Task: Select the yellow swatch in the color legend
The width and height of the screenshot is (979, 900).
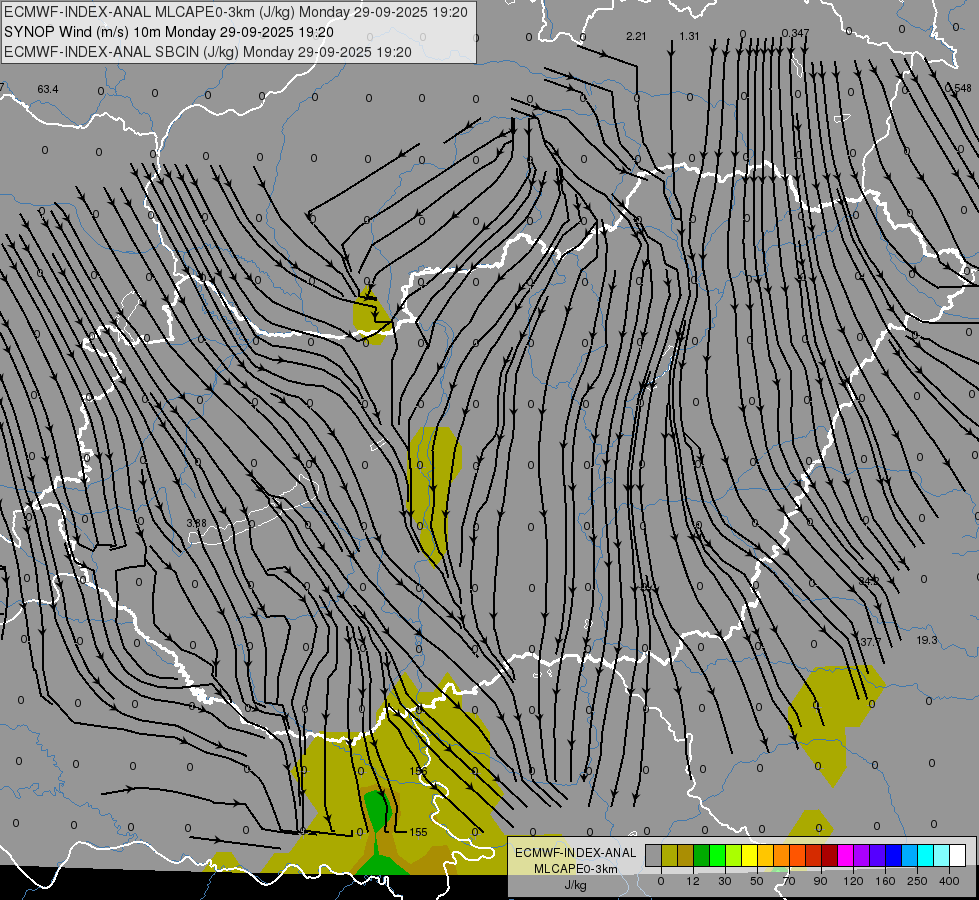Action: 749,855
